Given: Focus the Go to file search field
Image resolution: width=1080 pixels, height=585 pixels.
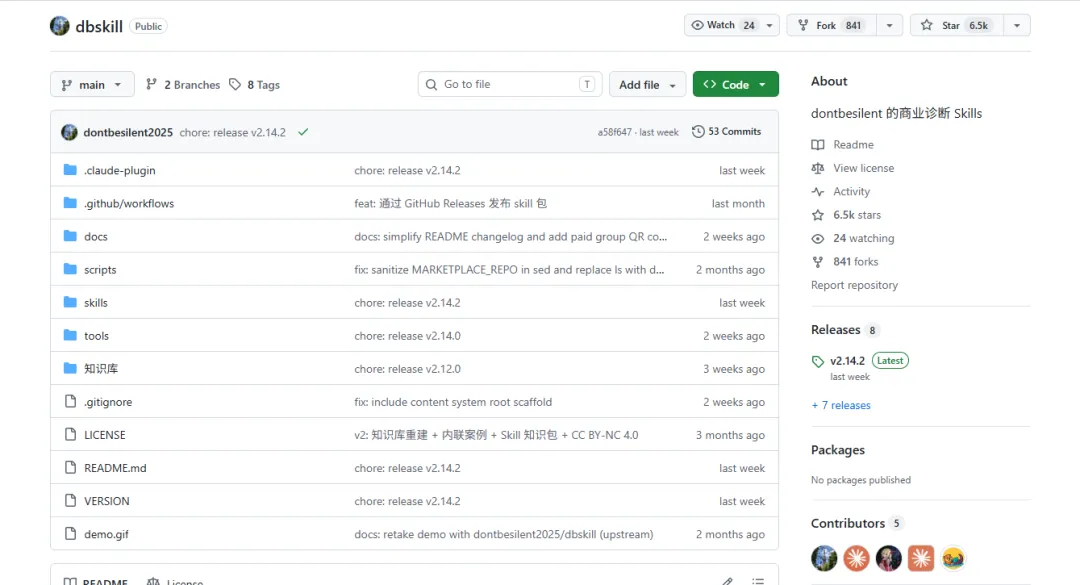Looking at the screenshot, I should click(x=510, y=84).
